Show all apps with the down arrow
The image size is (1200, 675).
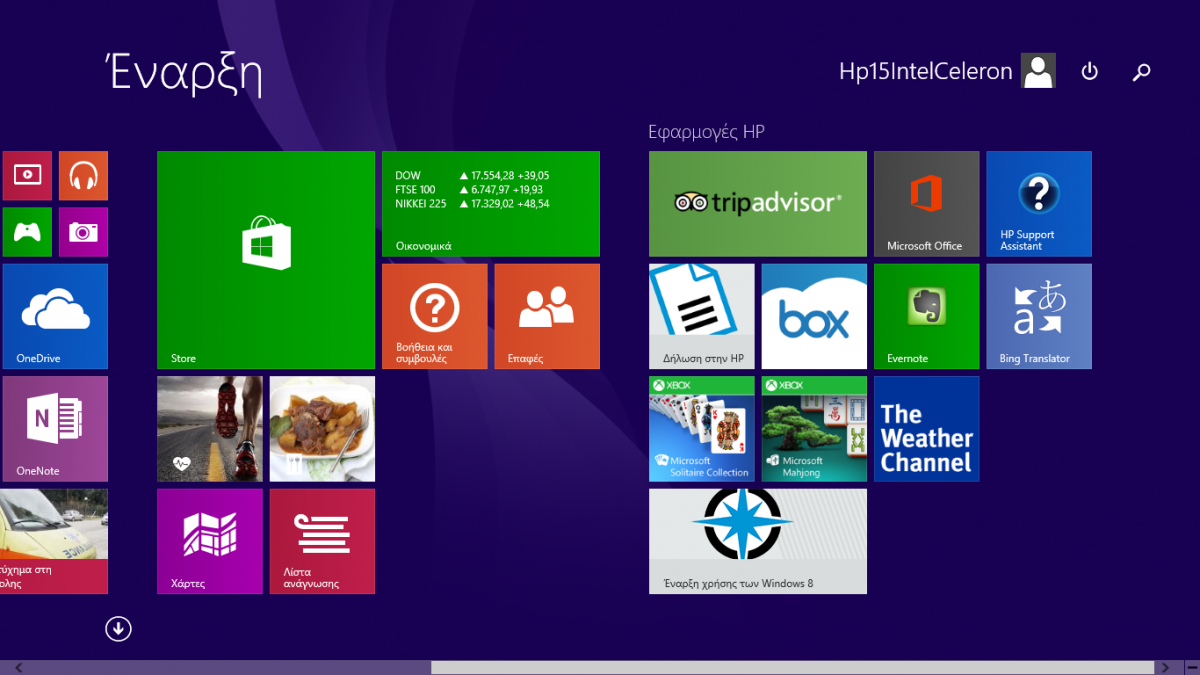118,628
